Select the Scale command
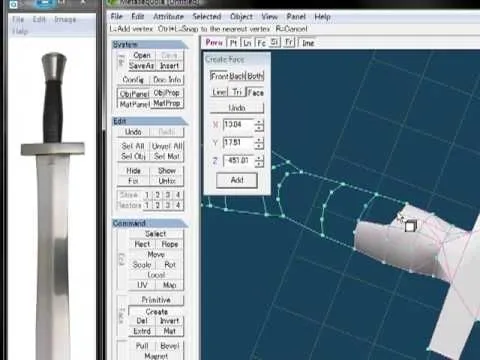Screen dimensions: 480x360 (142, 265)
